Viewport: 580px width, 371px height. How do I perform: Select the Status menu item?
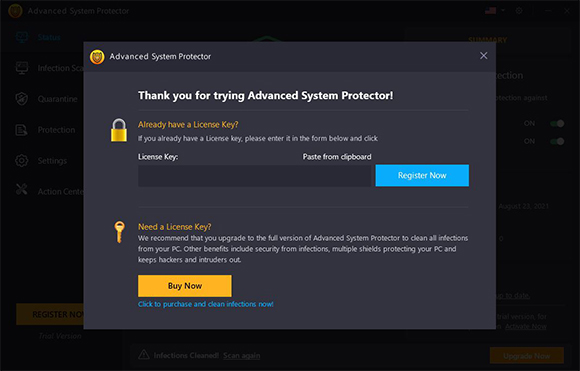coord(49,37)
